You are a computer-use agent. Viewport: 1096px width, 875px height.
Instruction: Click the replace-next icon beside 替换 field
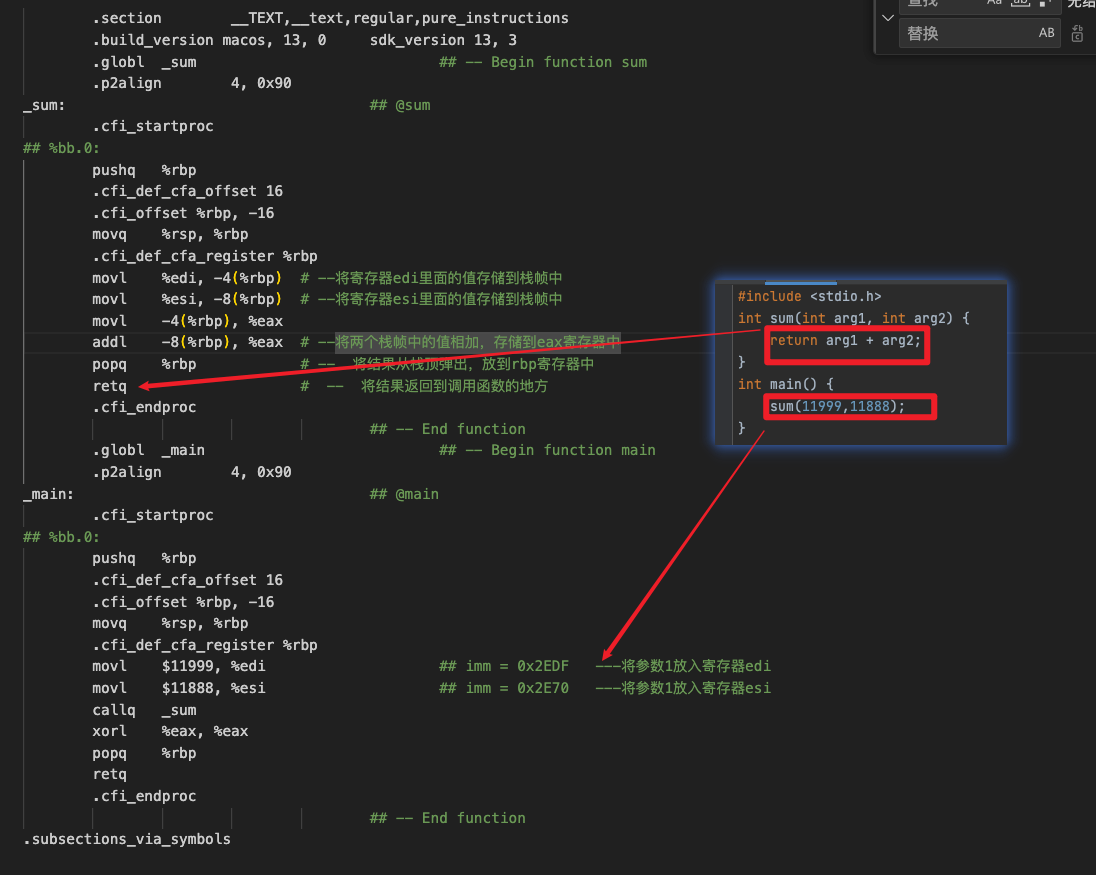click(x=1077, y=33)
